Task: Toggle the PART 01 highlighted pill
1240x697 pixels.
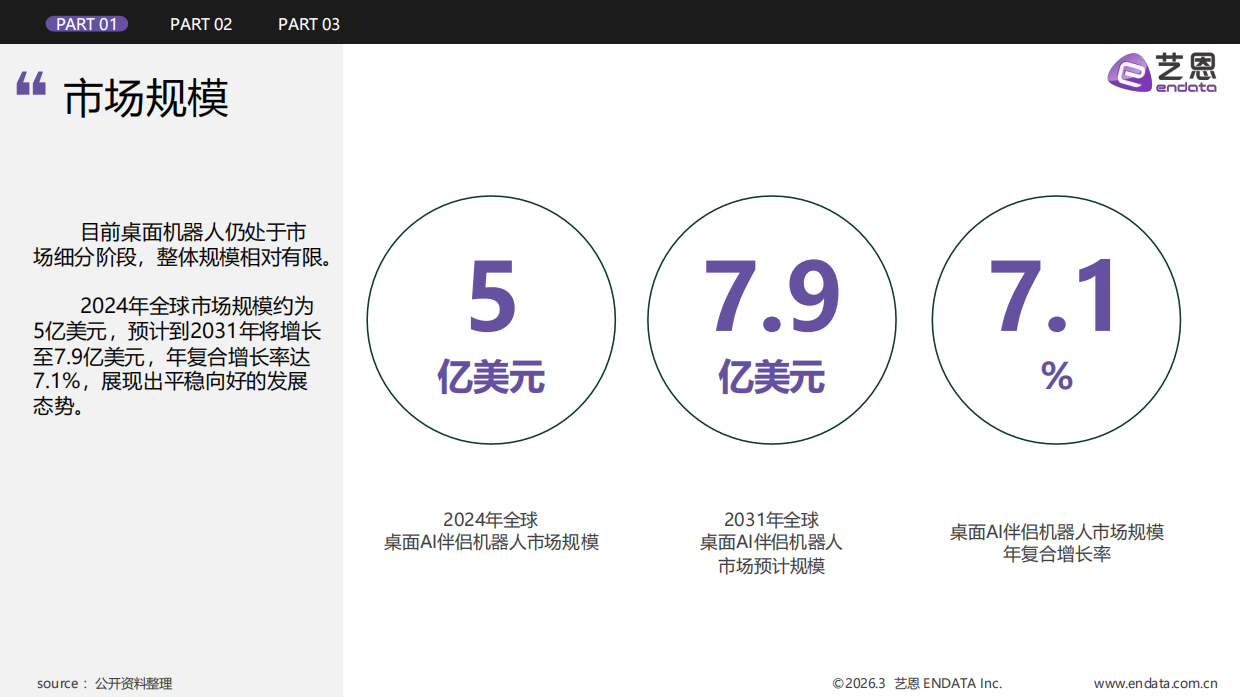Action: 87,22
